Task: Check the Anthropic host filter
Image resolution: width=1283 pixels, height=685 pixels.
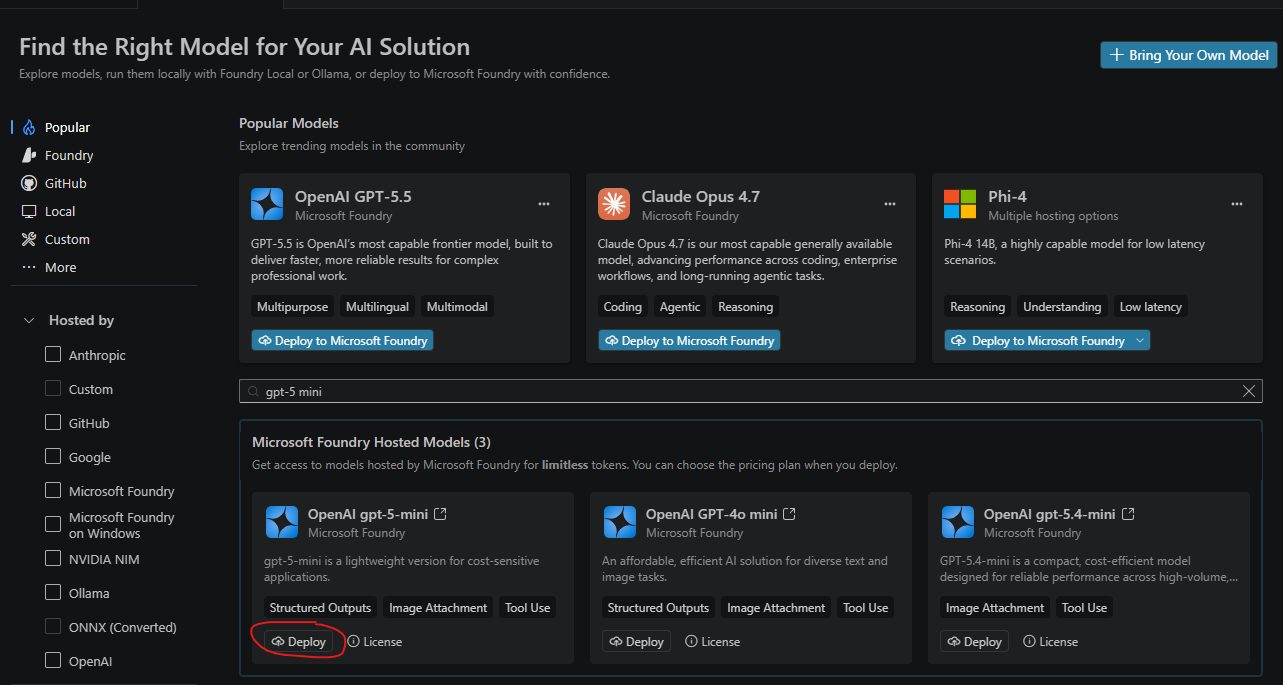Action: 53,355
